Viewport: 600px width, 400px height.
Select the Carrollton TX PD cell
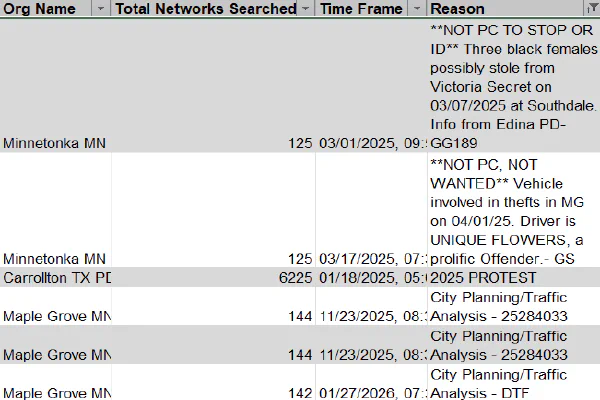55,278
